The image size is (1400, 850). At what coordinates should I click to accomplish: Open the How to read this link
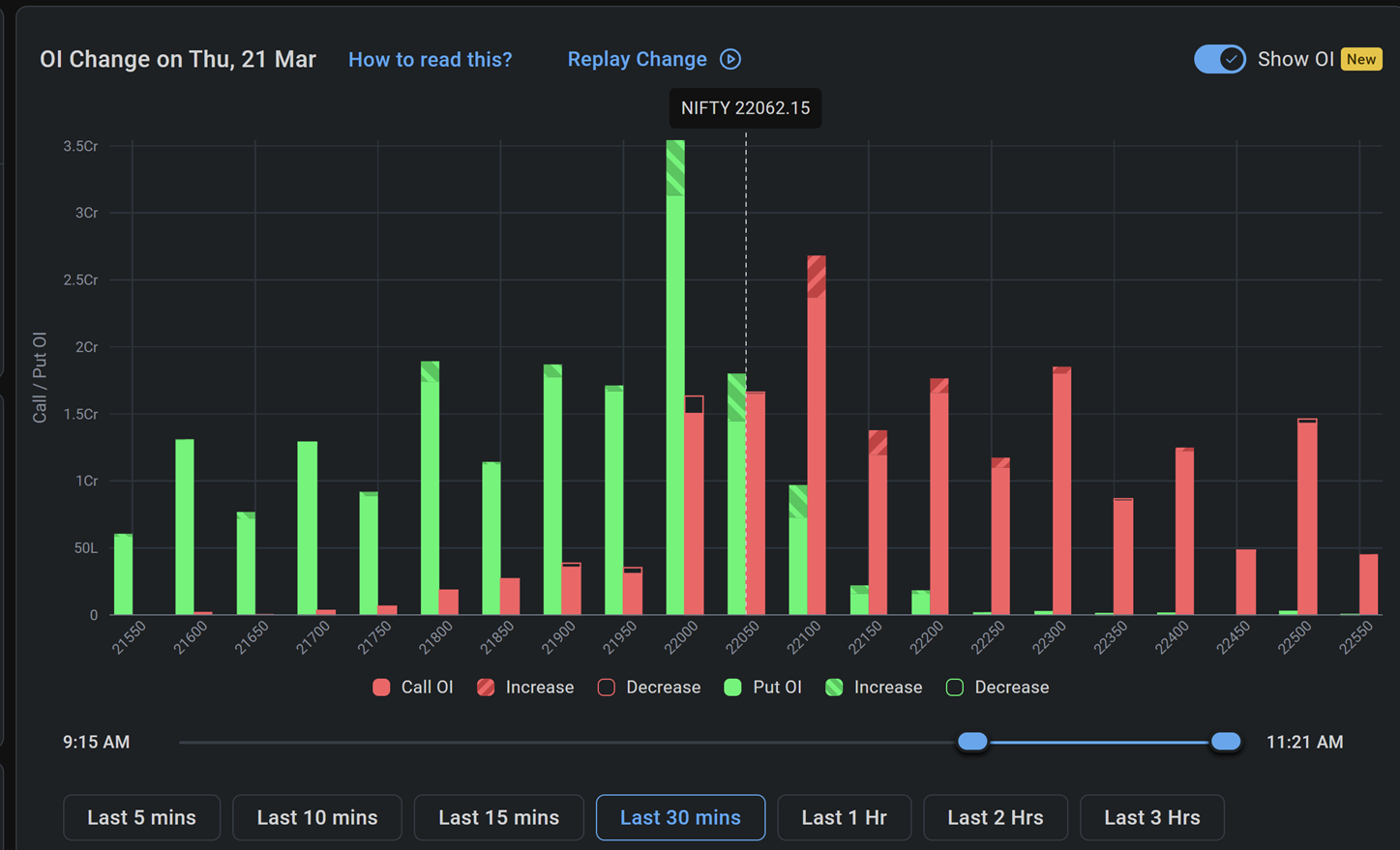430,60
